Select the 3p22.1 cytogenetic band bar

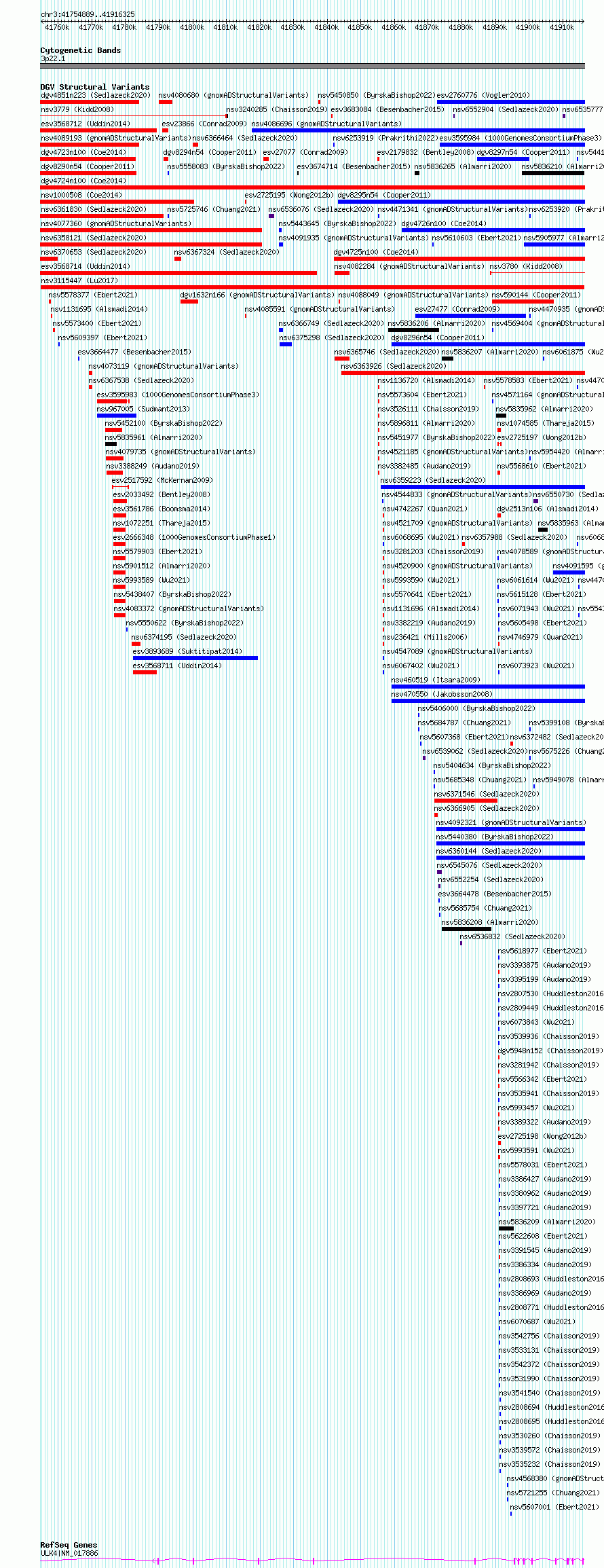pyautogui.click(x=312, y=66)
